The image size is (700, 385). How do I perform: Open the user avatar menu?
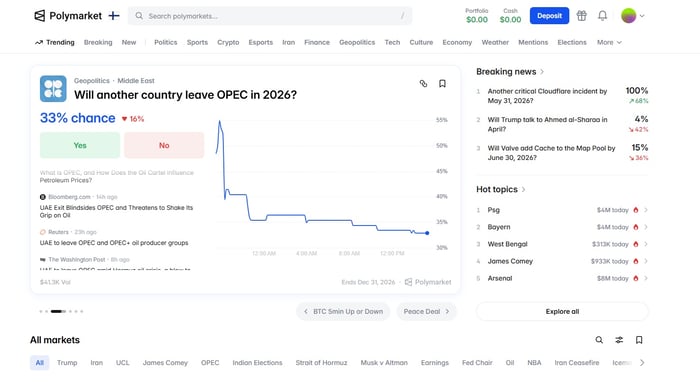(632, 16)
